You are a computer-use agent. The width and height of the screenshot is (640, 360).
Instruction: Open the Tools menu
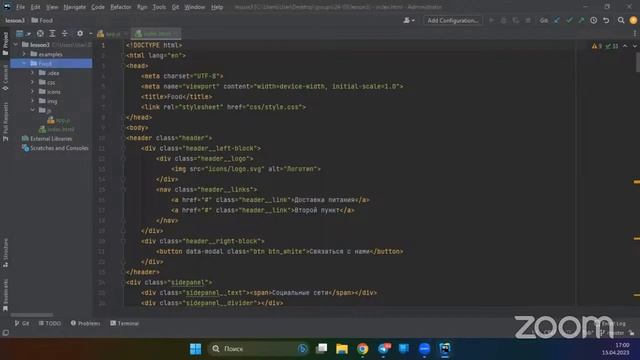click(159, 7)
